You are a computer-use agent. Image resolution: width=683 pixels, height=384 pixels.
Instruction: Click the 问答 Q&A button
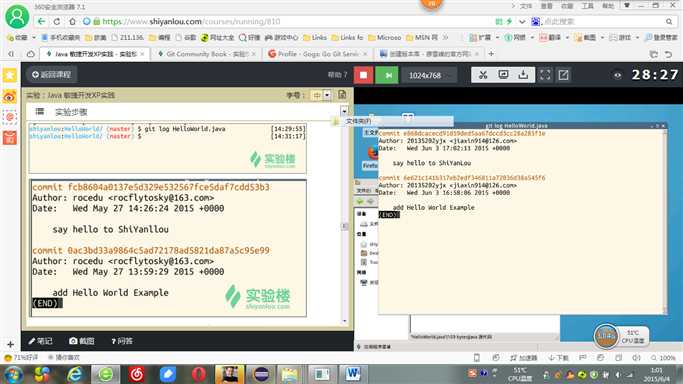pos(122,341)
